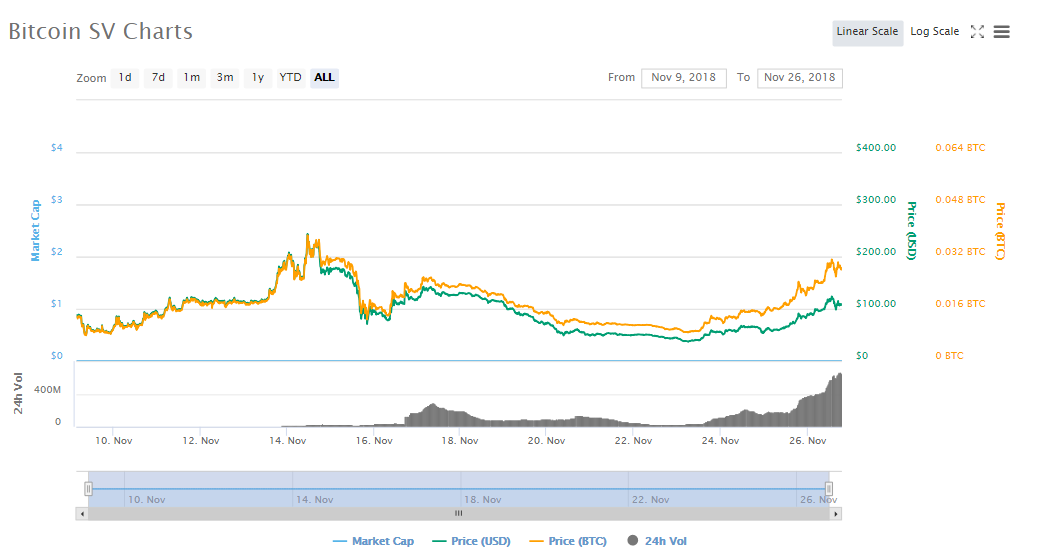Open the hamburger chart menu icon
The image size is (1037, 558).
click(x=1001, y=32)
